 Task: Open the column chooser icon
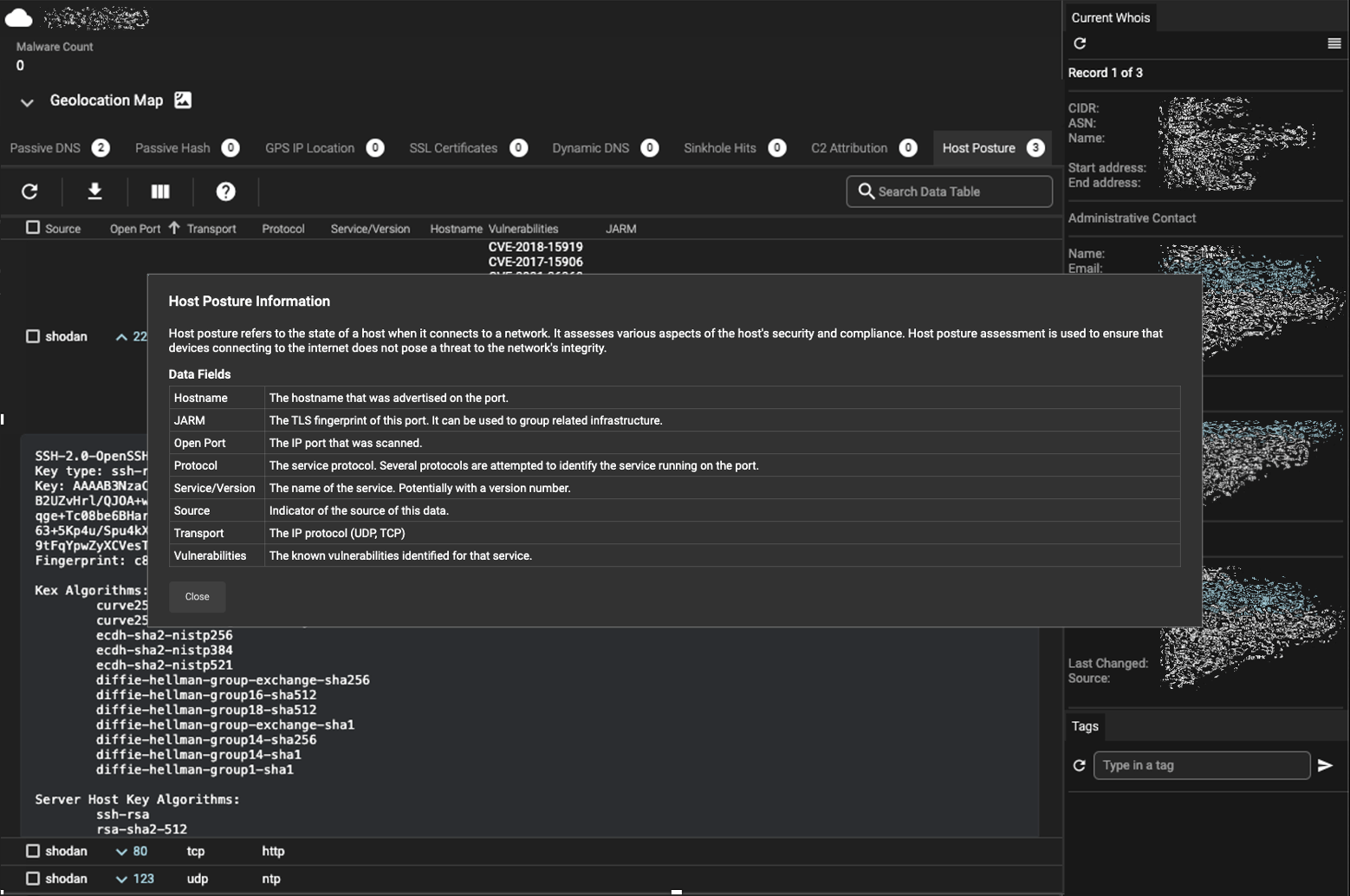click(x=160, y=192)
